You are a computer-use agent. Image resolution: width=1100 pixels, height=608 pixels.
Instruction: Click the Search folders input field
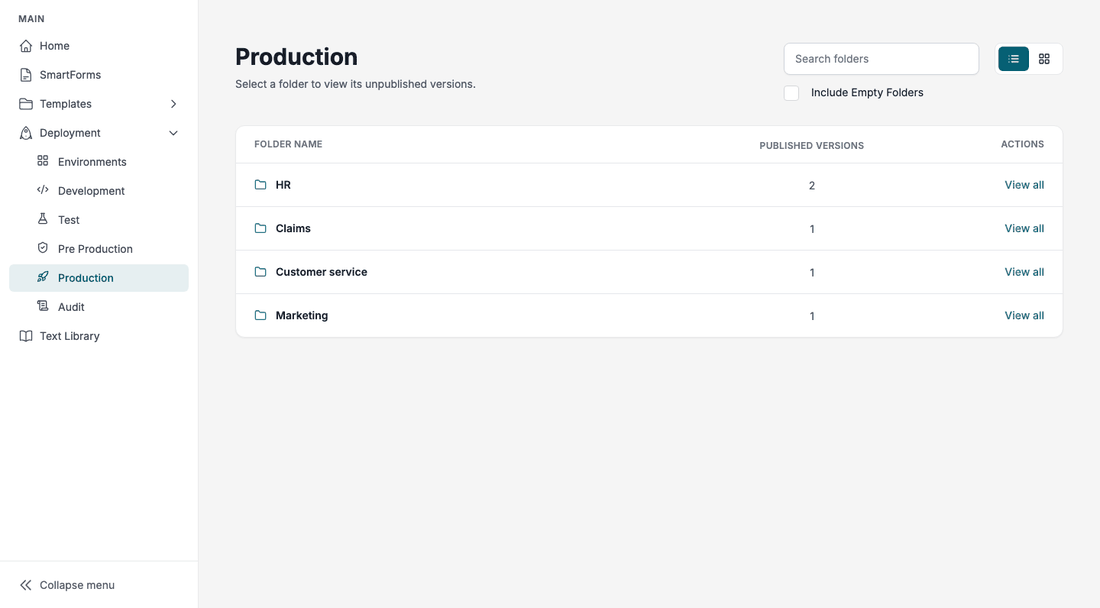pyautogui.click(x=881, y=59)
